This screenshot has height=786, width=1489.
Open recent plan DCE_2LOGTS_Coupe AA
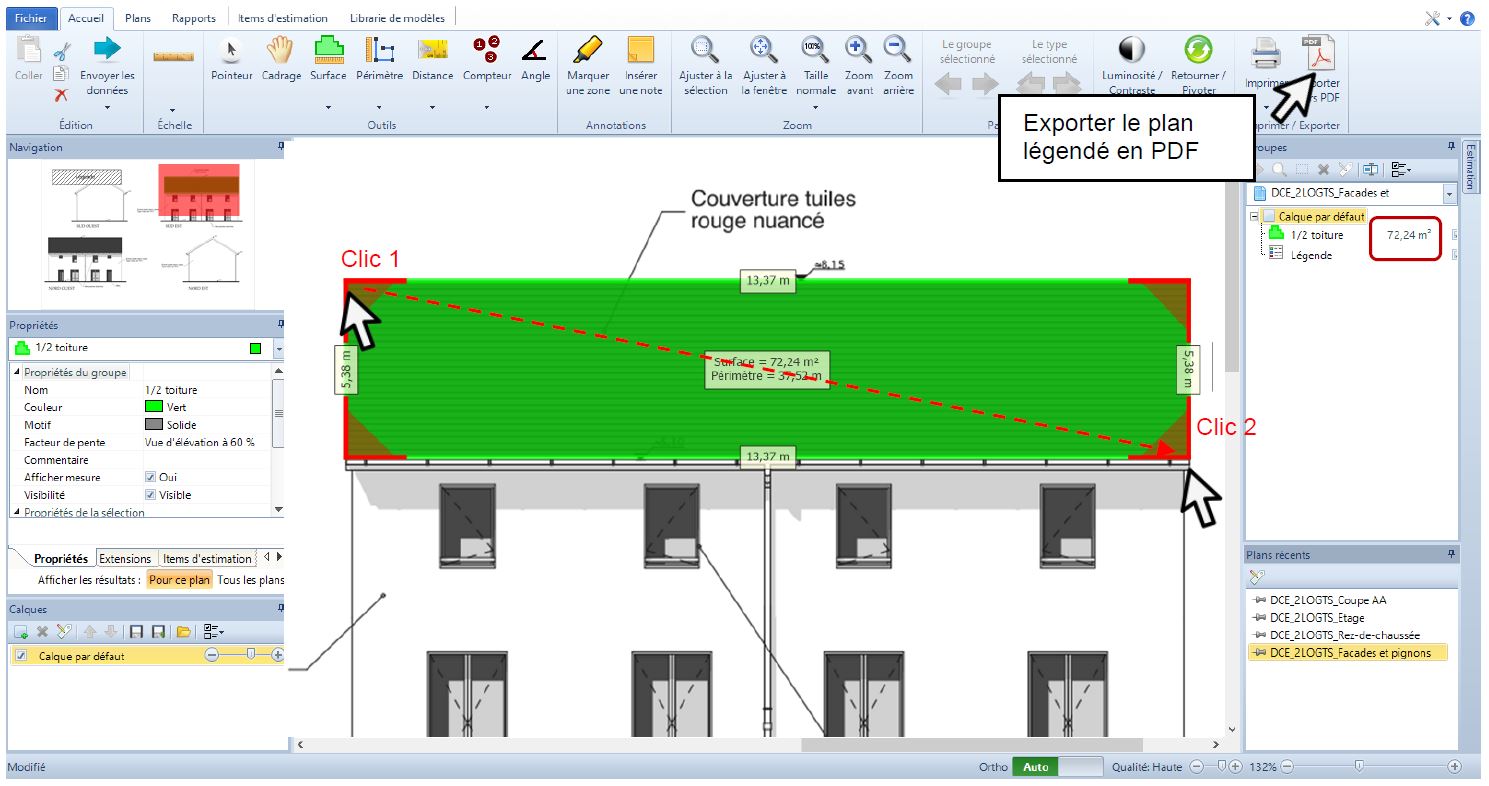(x=1327, y=600)
